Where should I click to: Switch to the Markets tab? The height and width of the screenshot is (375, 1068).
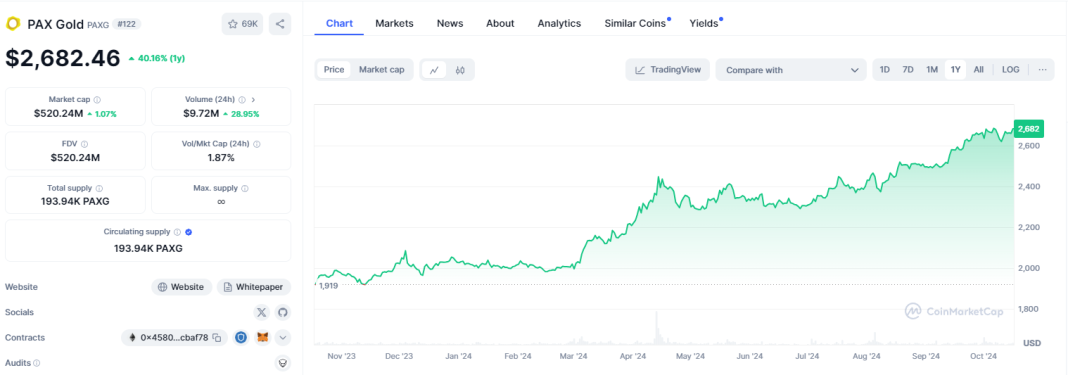[394, 23]
